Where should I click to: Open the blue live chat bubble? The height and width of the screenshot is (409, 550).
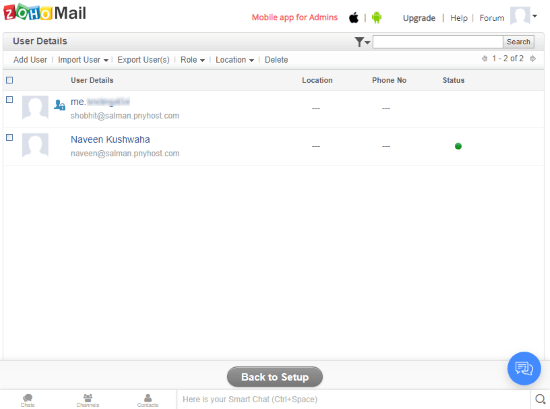[x=524, y=368]
